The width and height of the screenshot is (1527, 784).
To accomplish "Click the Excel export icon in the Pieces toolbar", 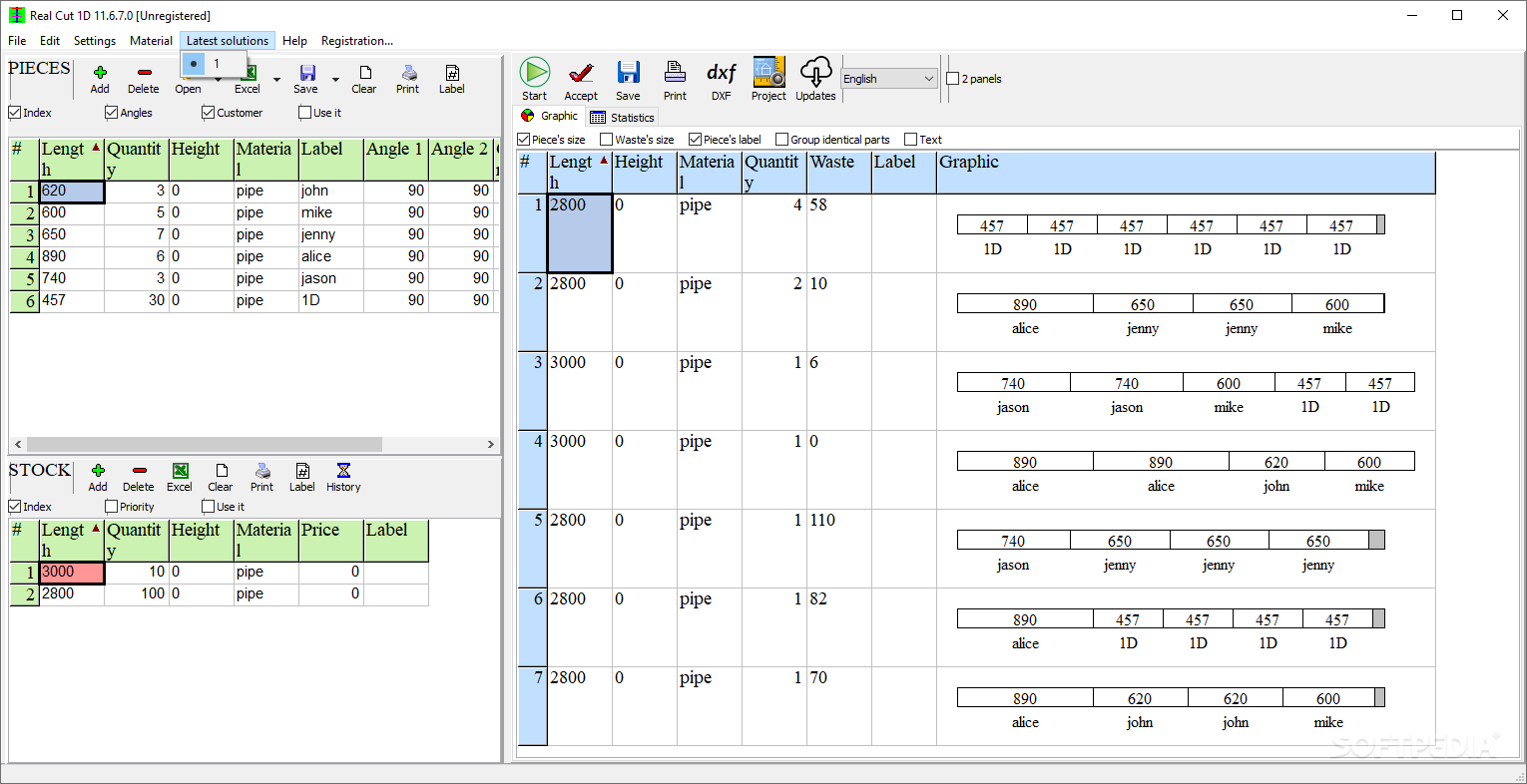I will [x=250, y=73].
